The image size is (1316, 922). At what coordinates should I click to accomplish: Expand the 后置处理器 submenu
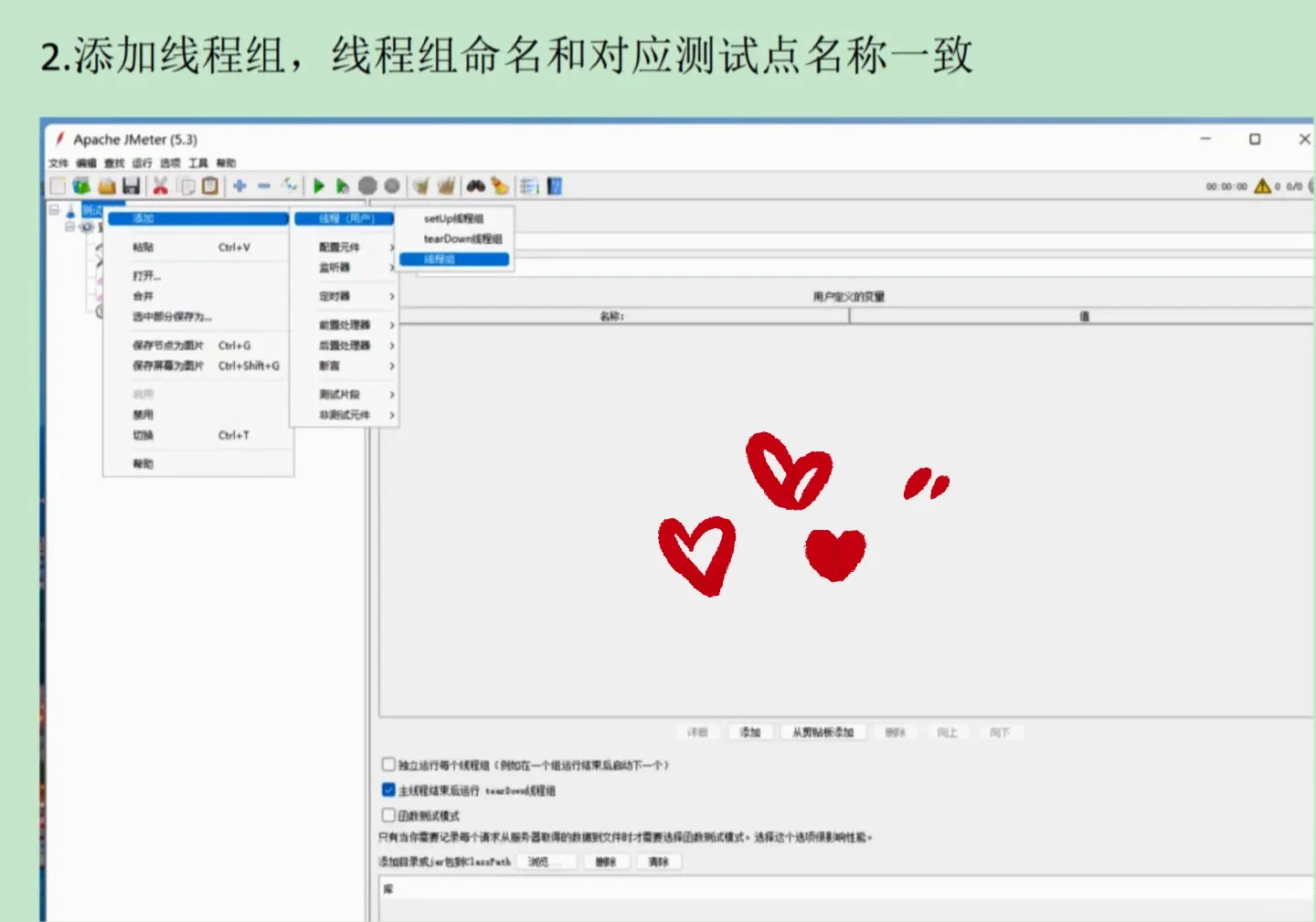coord(345,345)
